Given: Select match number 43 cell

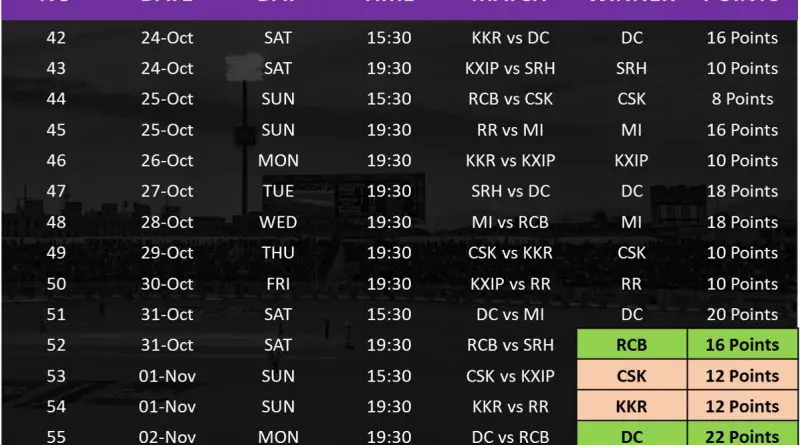Looking at the screenshot, I should [56, 68].
